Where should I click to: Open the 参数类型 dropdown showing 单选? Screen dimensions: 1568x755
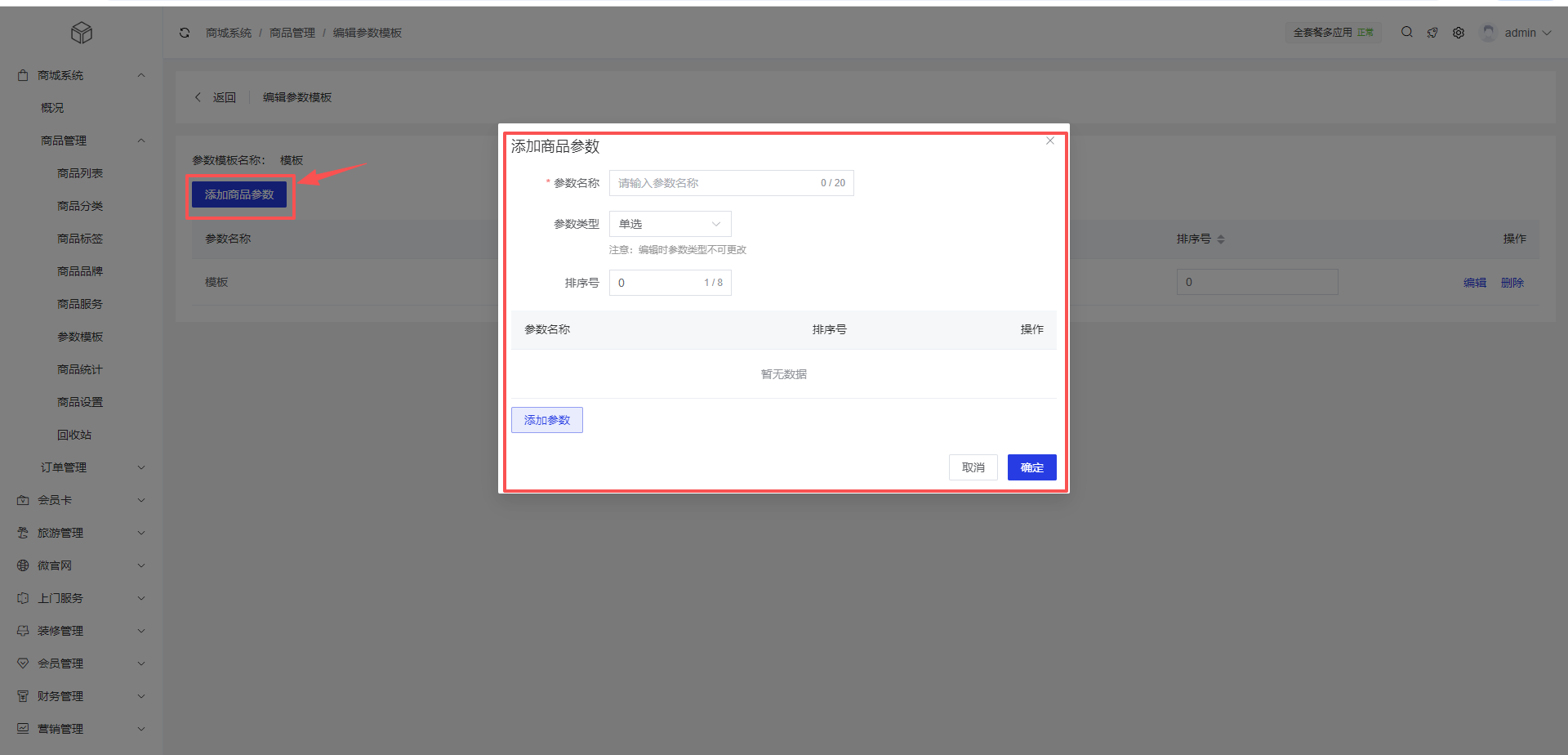(x=670, y=224)
